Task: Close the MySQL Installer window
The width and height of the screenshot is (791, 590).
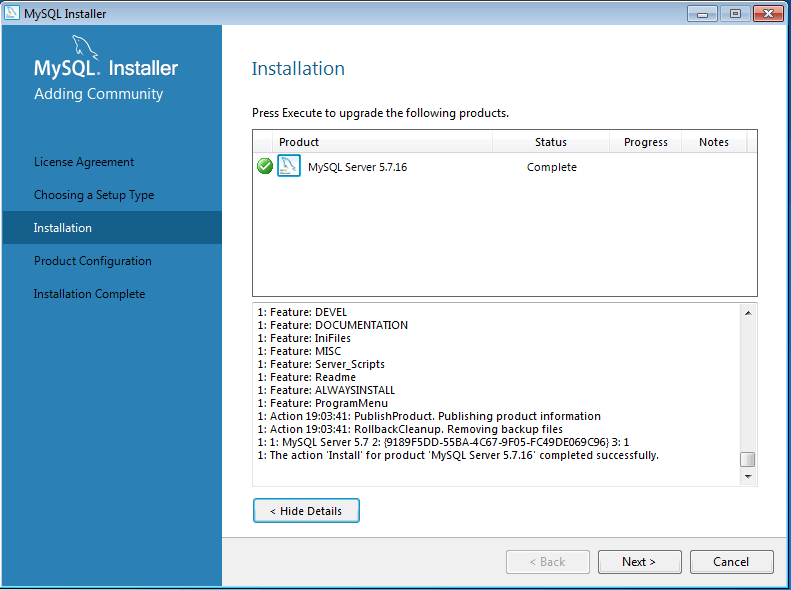Action: pyautogui.click(x=768, y=14)
